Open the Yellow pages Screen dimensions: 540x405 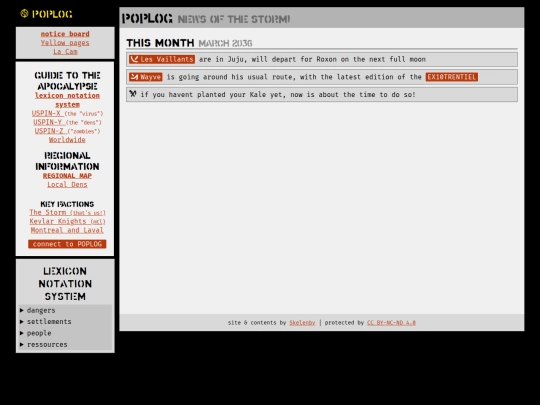[x=65, y=43]
